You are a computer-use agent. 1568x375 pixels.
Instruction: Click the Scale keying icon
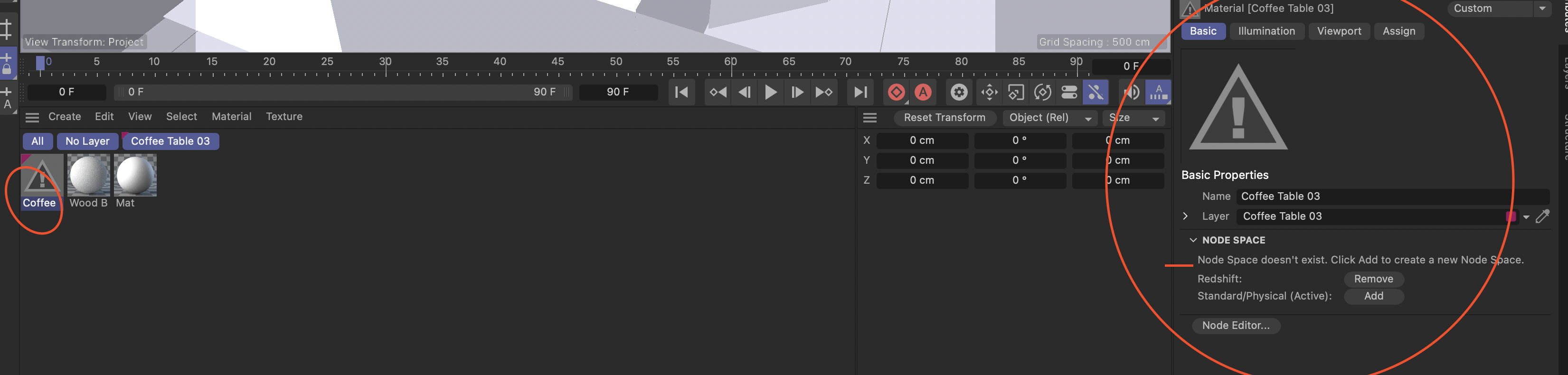[x=1015, y=93]
